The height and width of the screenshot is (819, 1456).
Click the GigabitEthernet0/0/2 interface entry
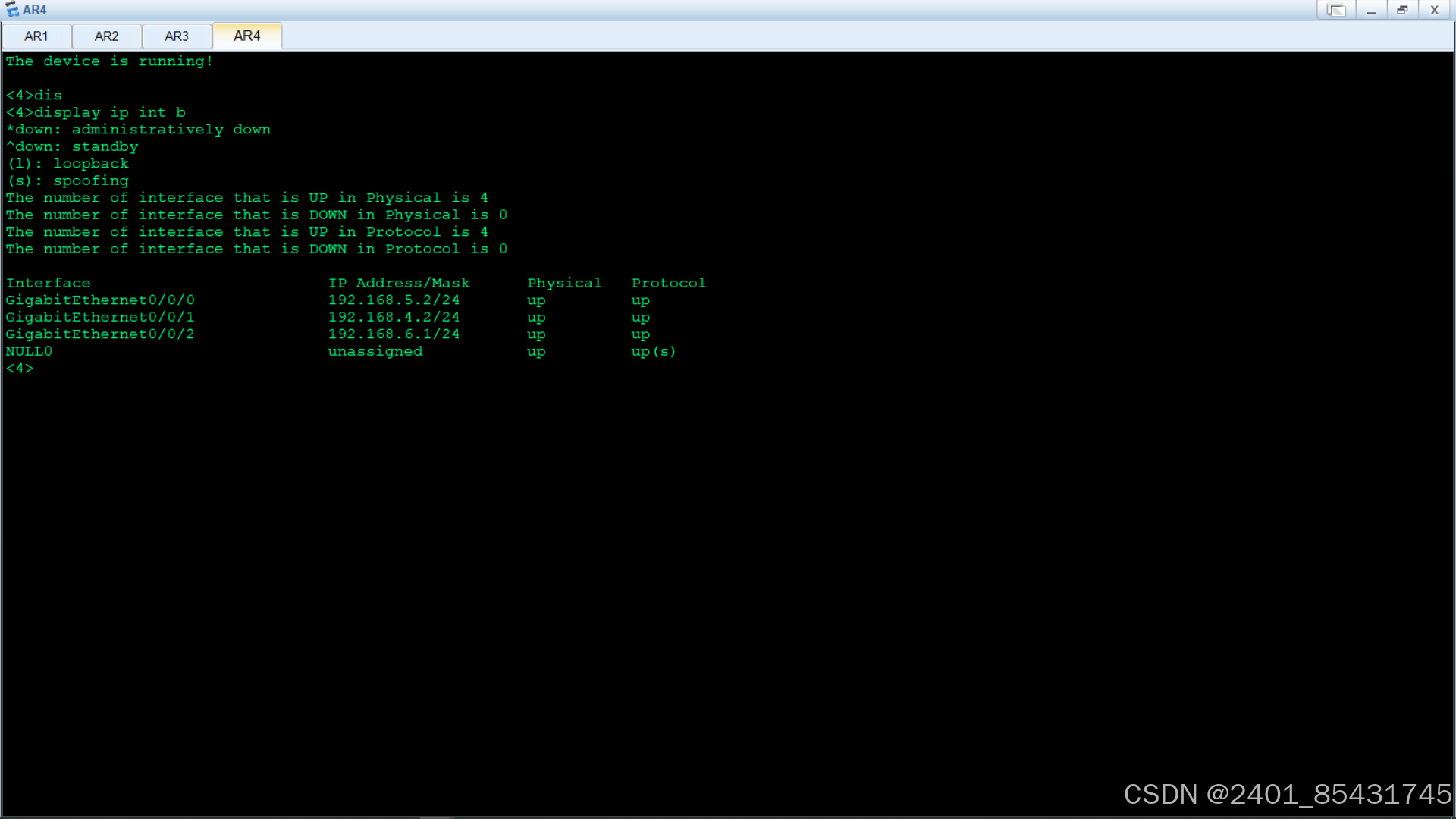[x=100, y=334]
